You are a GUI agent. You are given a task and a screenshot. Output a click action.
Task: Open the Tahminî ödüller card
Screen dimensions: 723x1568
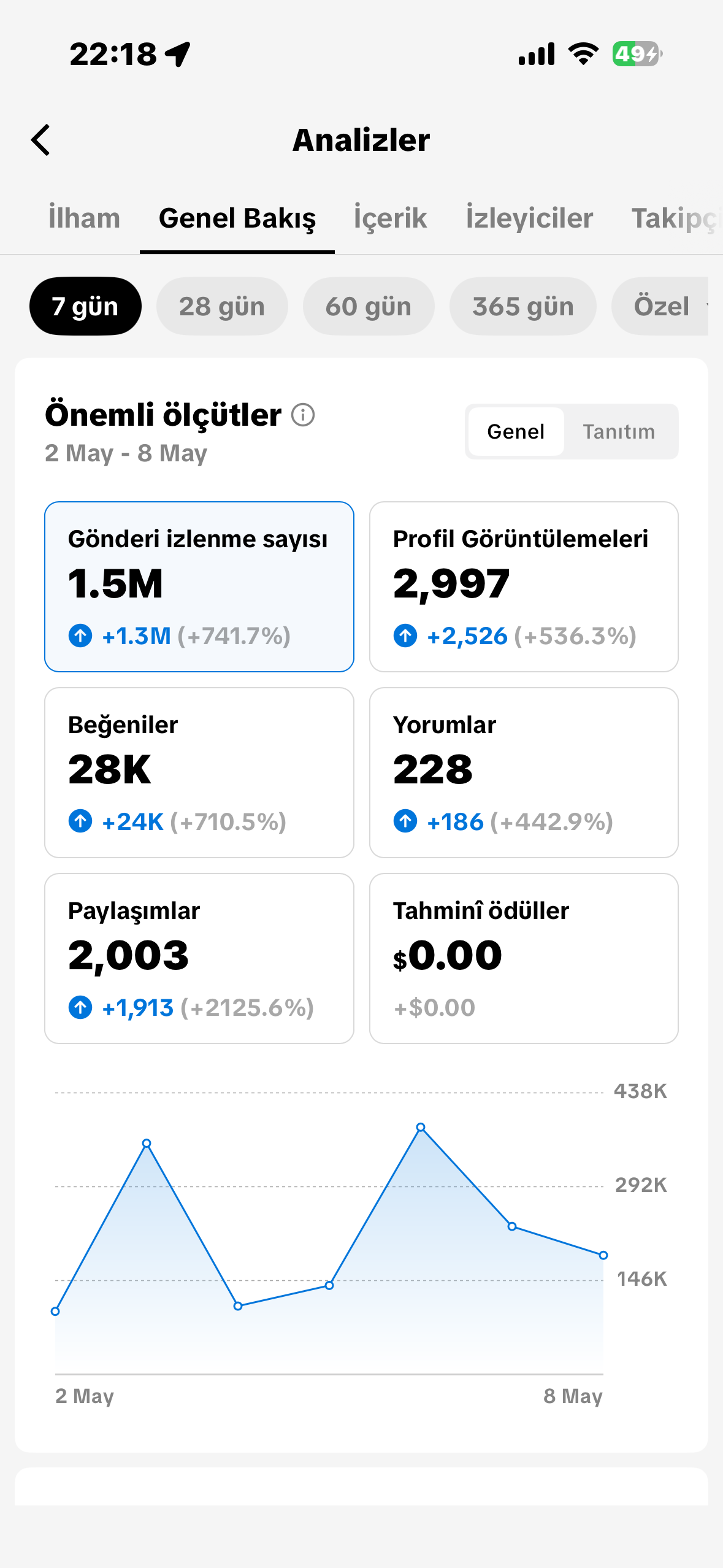(524, 958)
